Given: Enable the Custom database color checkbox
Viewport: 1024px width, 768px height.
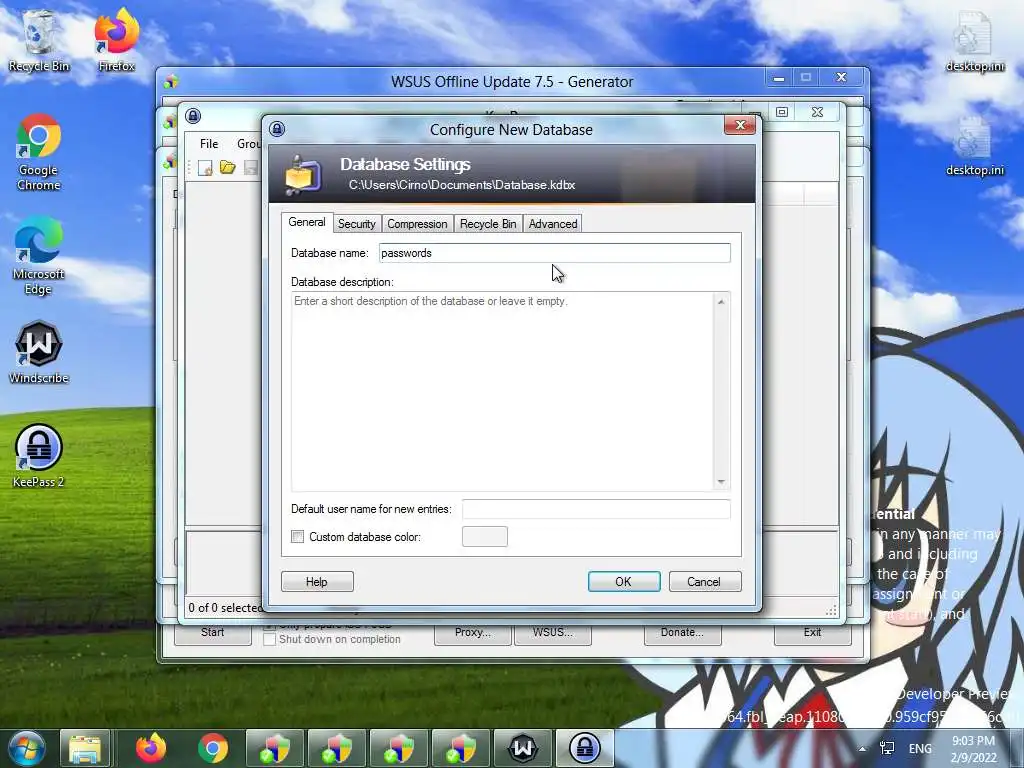Looking at the screenshot, I should [298, 537].
